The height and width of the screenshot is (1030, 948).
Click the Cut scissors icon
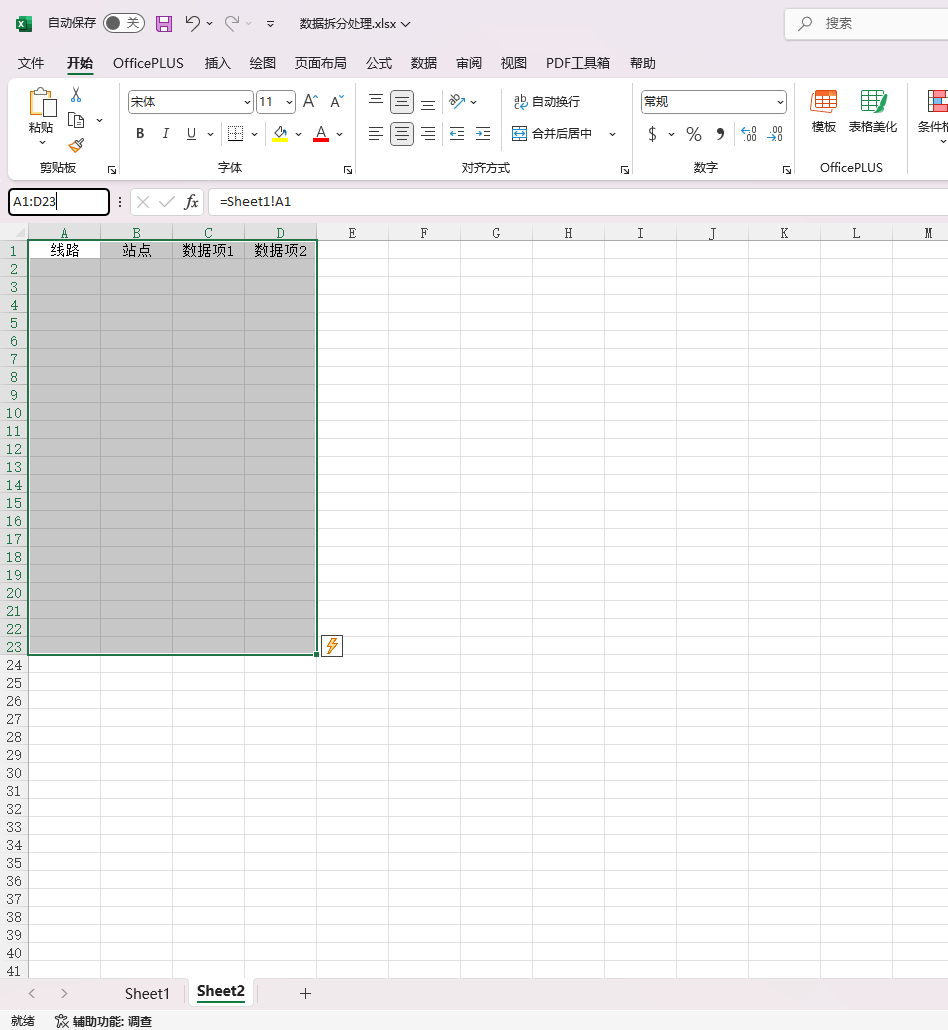(x=76, y=95)
